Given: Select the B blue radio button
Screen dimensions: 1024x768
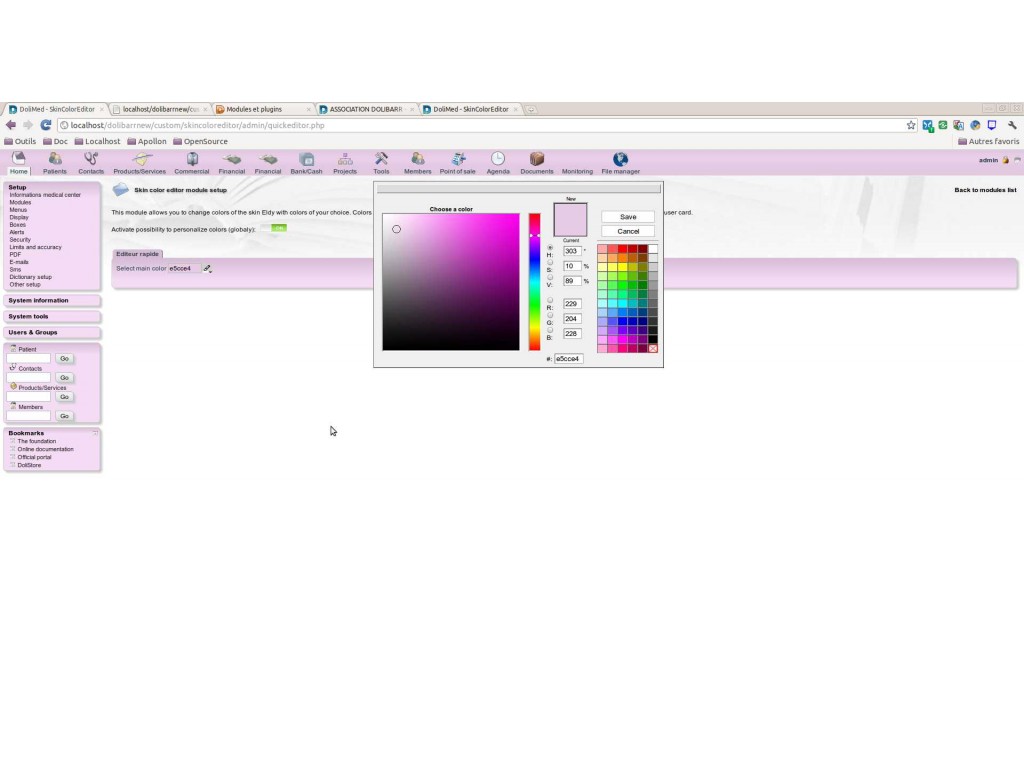Looking at the screenshot, I should pyautogui.click(x=550, y=330).
